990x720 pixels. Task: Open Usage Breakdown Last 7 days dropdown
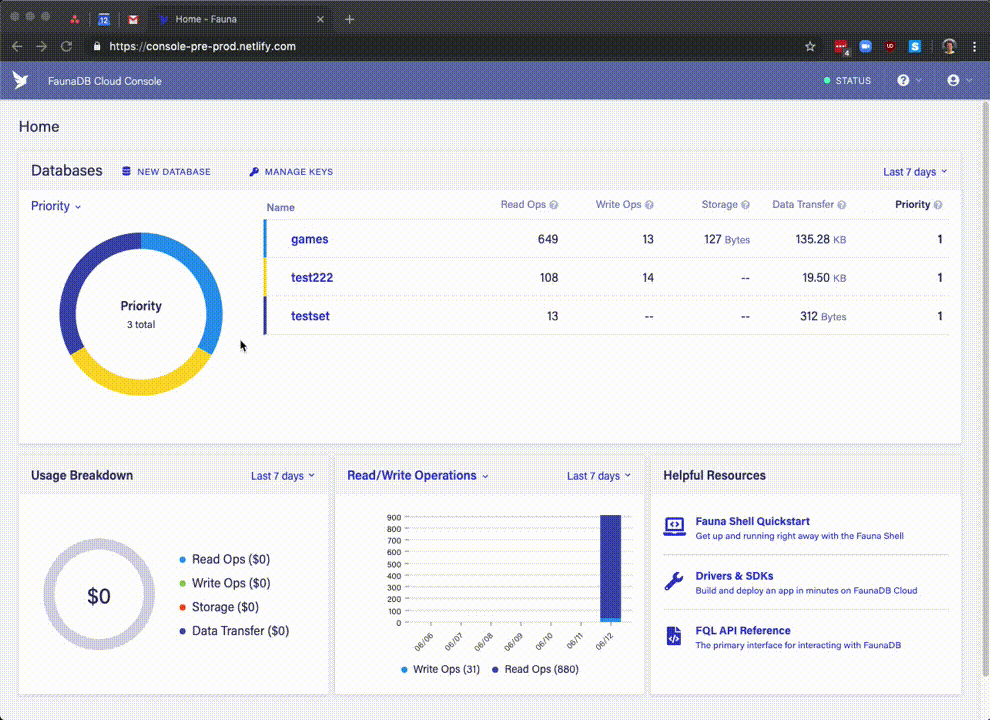point(283,476)
